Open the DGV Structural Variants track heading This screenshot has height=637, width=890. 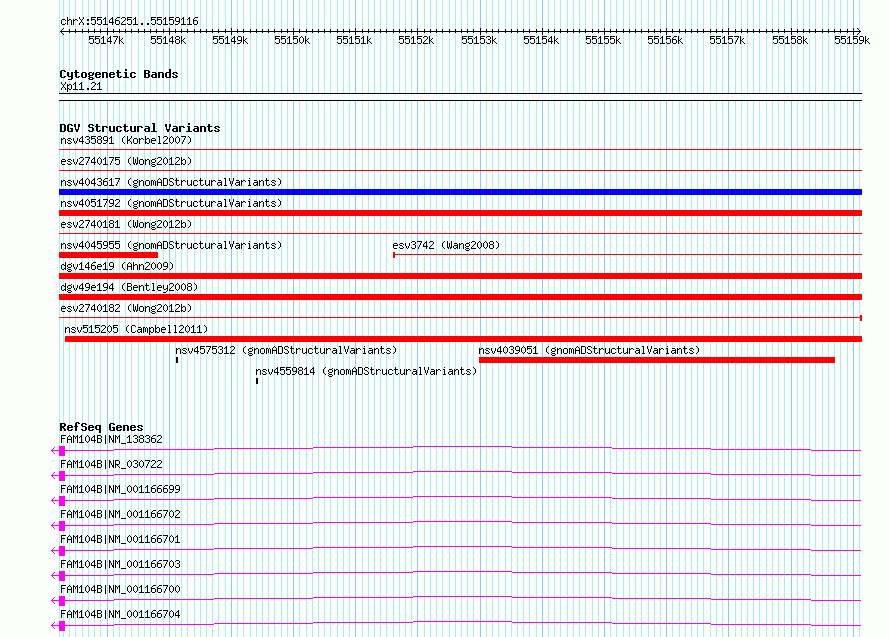pos(140,128)
